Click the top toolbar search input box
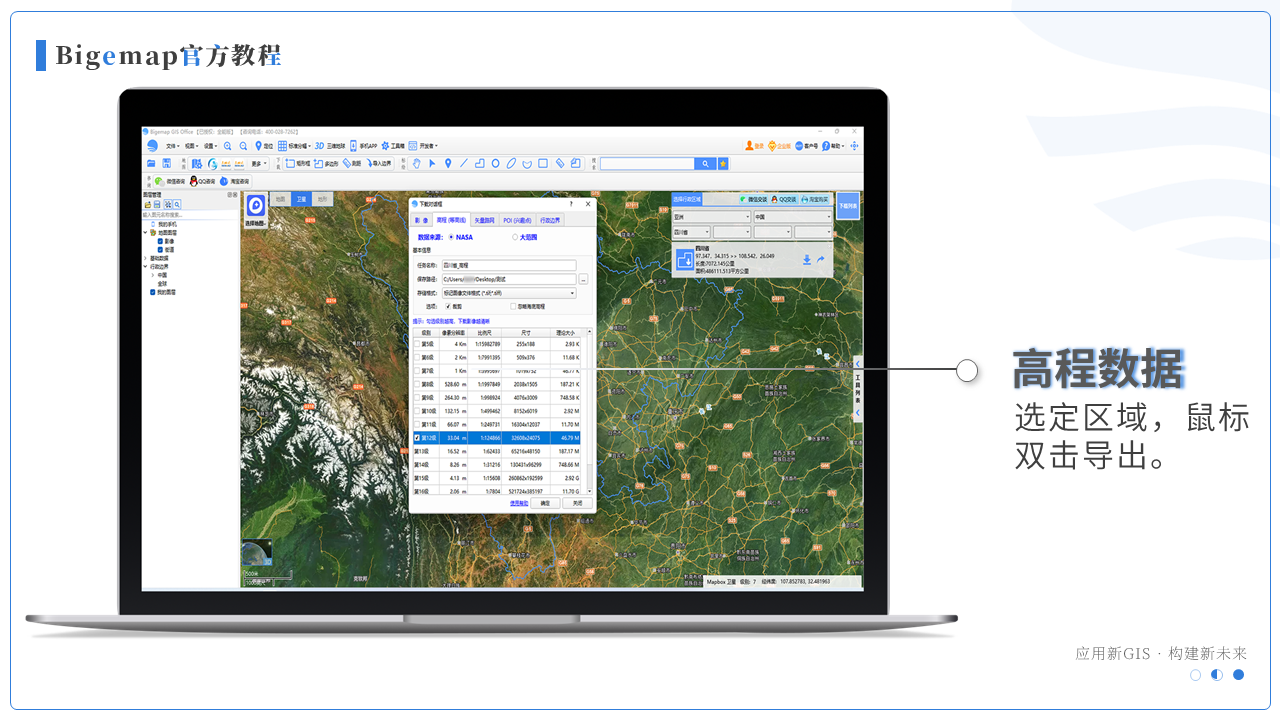The height and width of the screenshot is (720, 1280). [647, 163]
